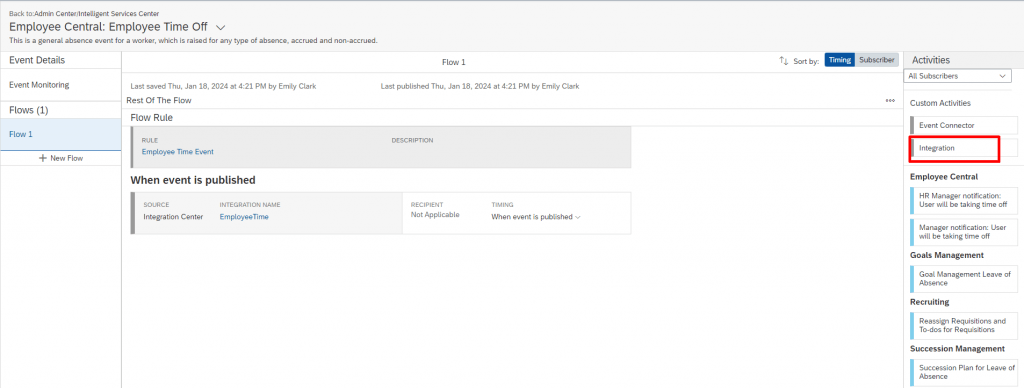Click the plus icon beside New Flow
Viewport: 1024px width, 388px height.
tap(43, 158)
